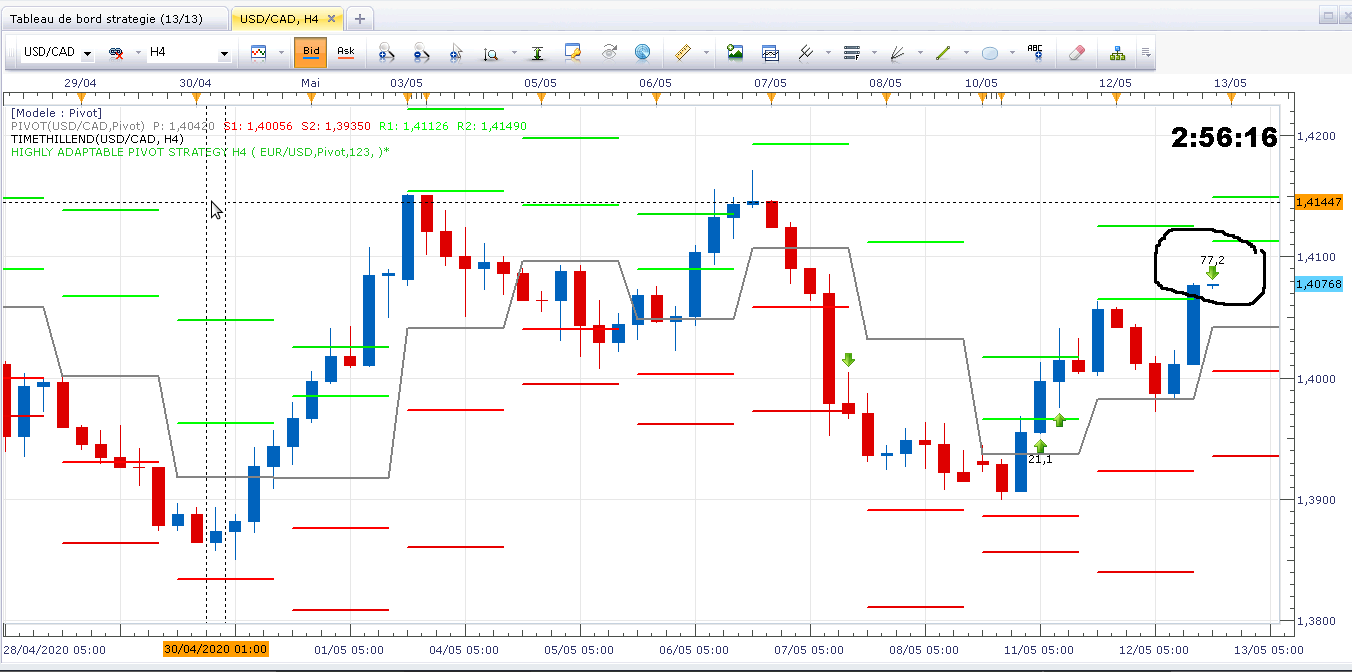Click the blue 1,40768 current price label
Viewport: 1352px width, 672px height.
(x=1318, y=285)
